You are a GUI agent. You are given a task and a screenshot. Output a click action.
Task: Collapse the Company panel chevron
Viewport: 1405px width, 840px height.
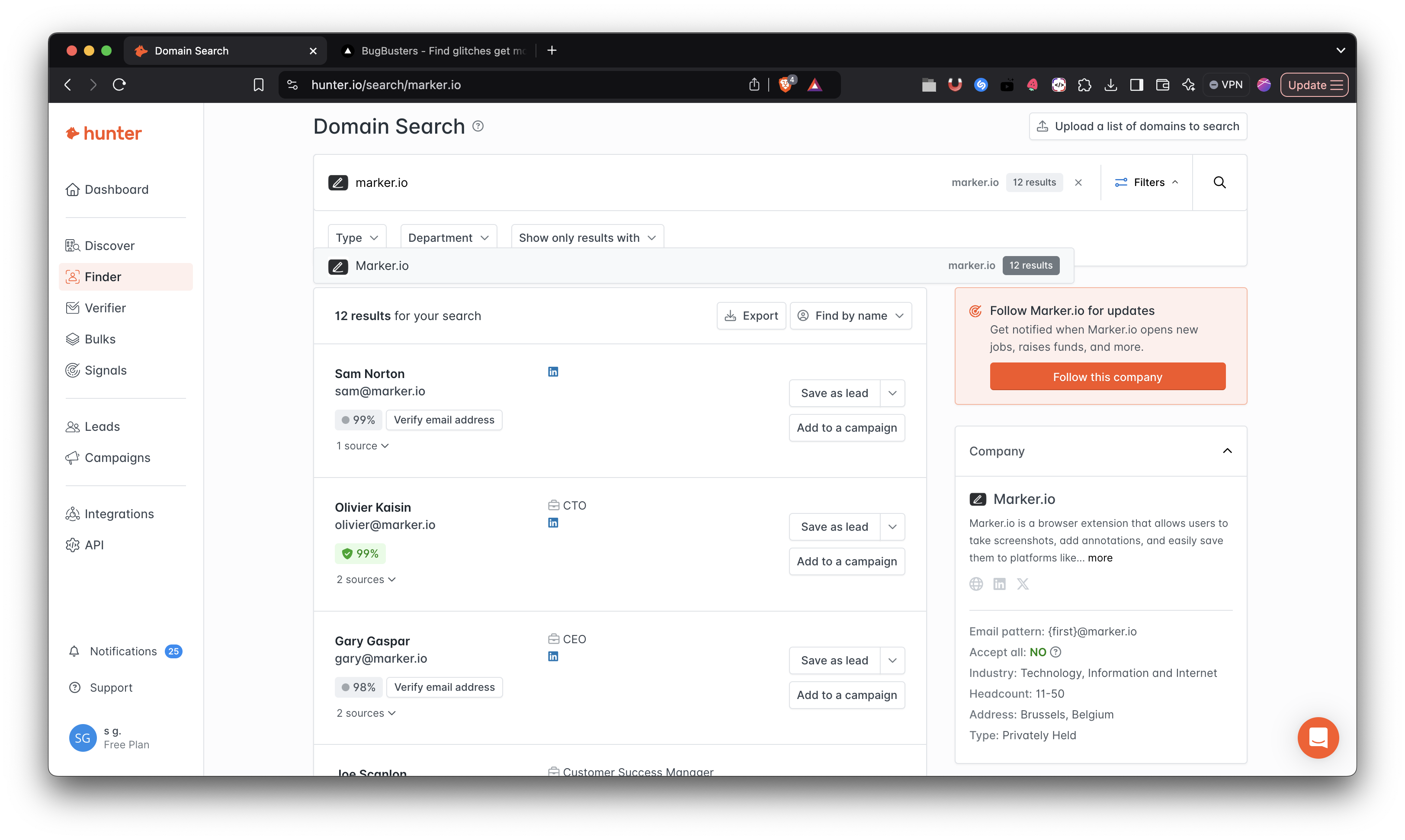tap(1227, 451)
